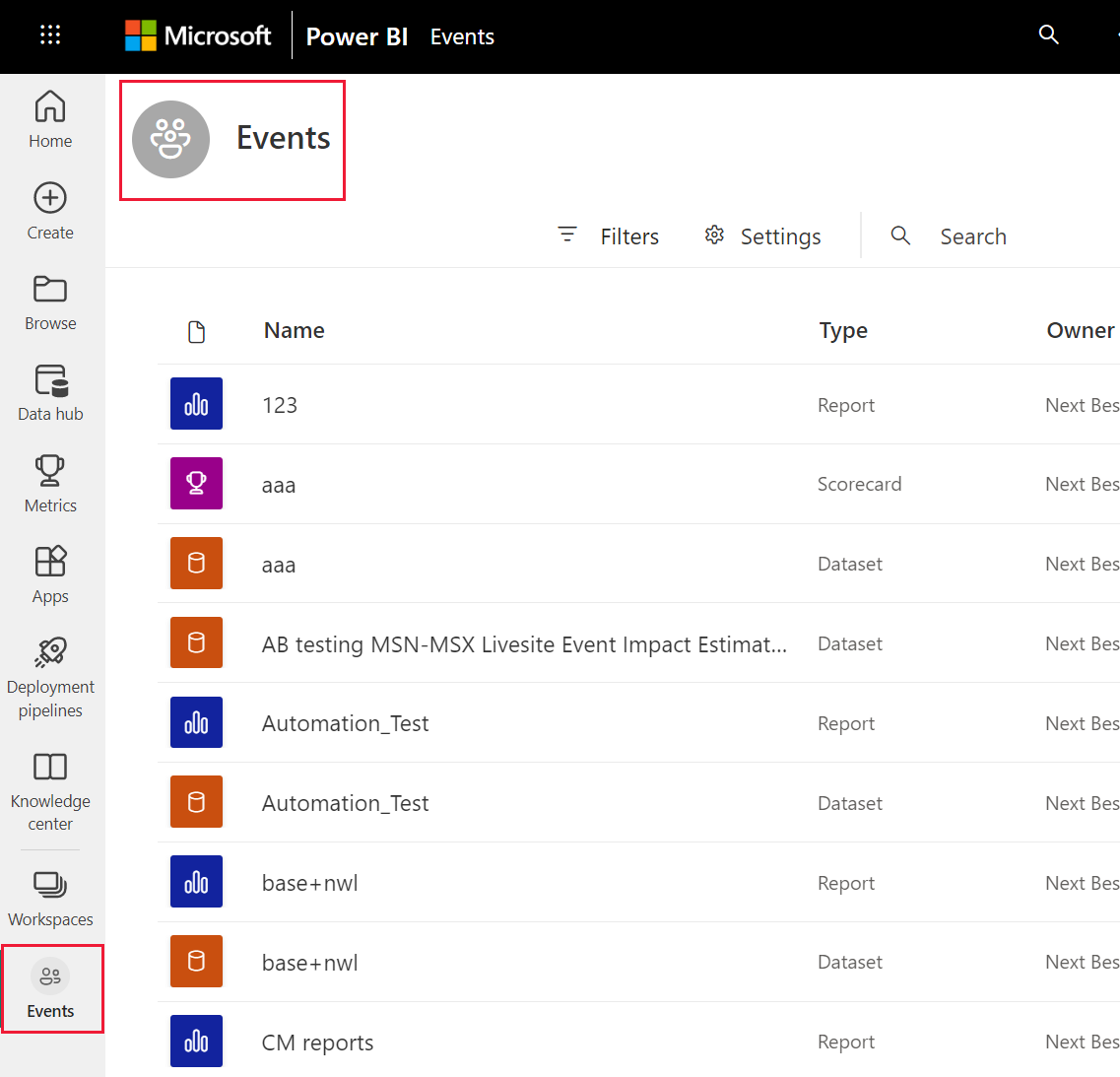This screenshot has width=1120, height=1077.
Task: Open Deployment pipelines
Action: pos(50,678)
